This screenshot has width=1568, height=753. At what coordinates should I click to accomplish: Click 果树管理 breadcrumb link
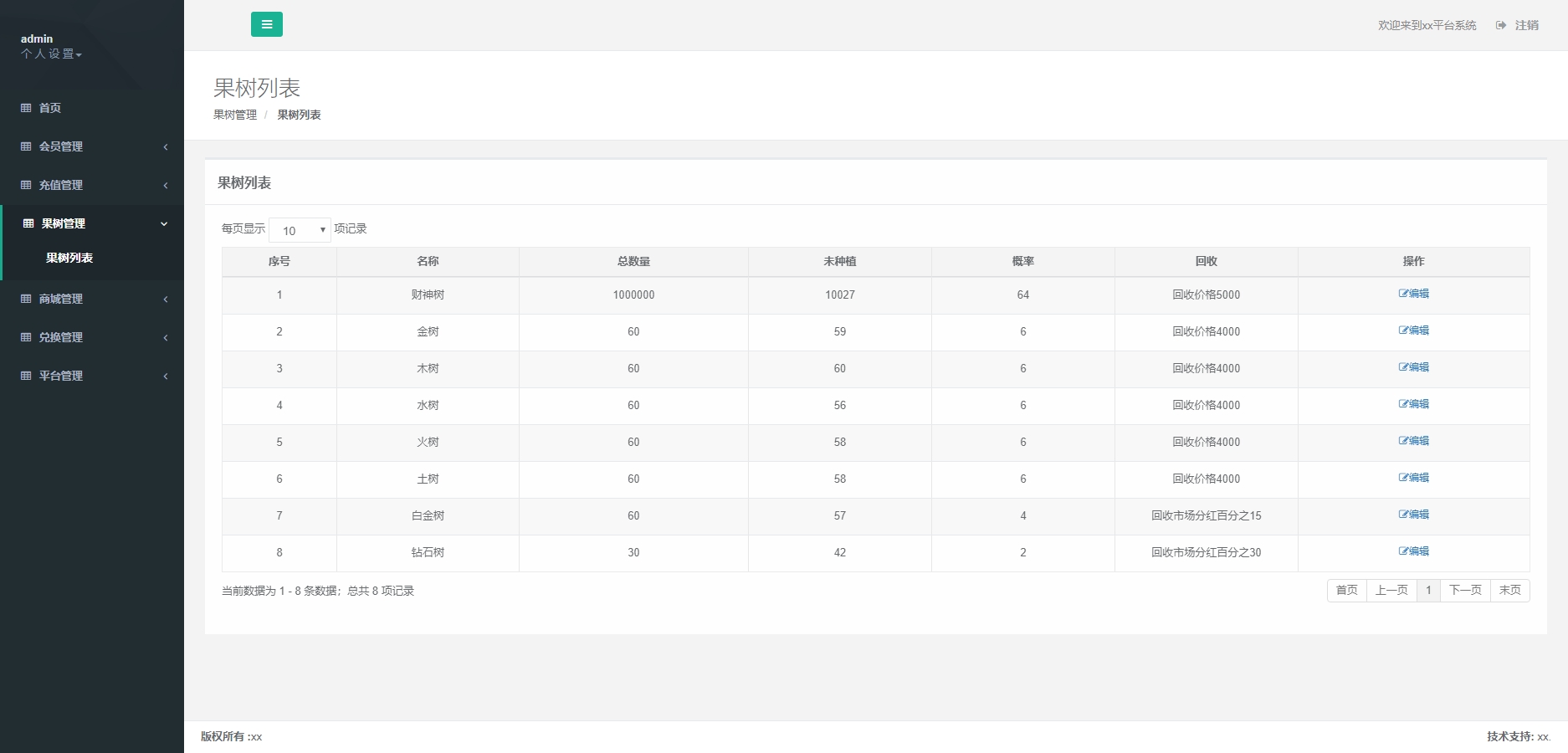pos(235,115)
